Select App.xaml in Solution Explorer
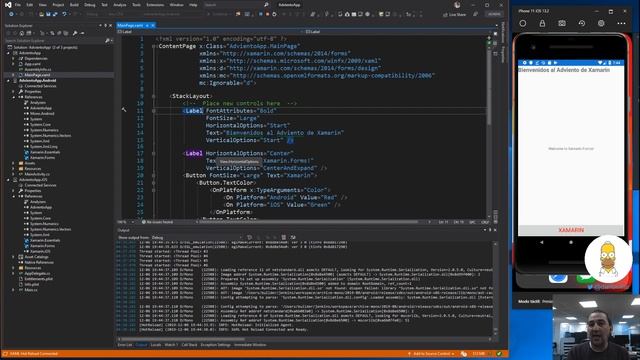Screen dimensions: 640x360 point(33,64)
